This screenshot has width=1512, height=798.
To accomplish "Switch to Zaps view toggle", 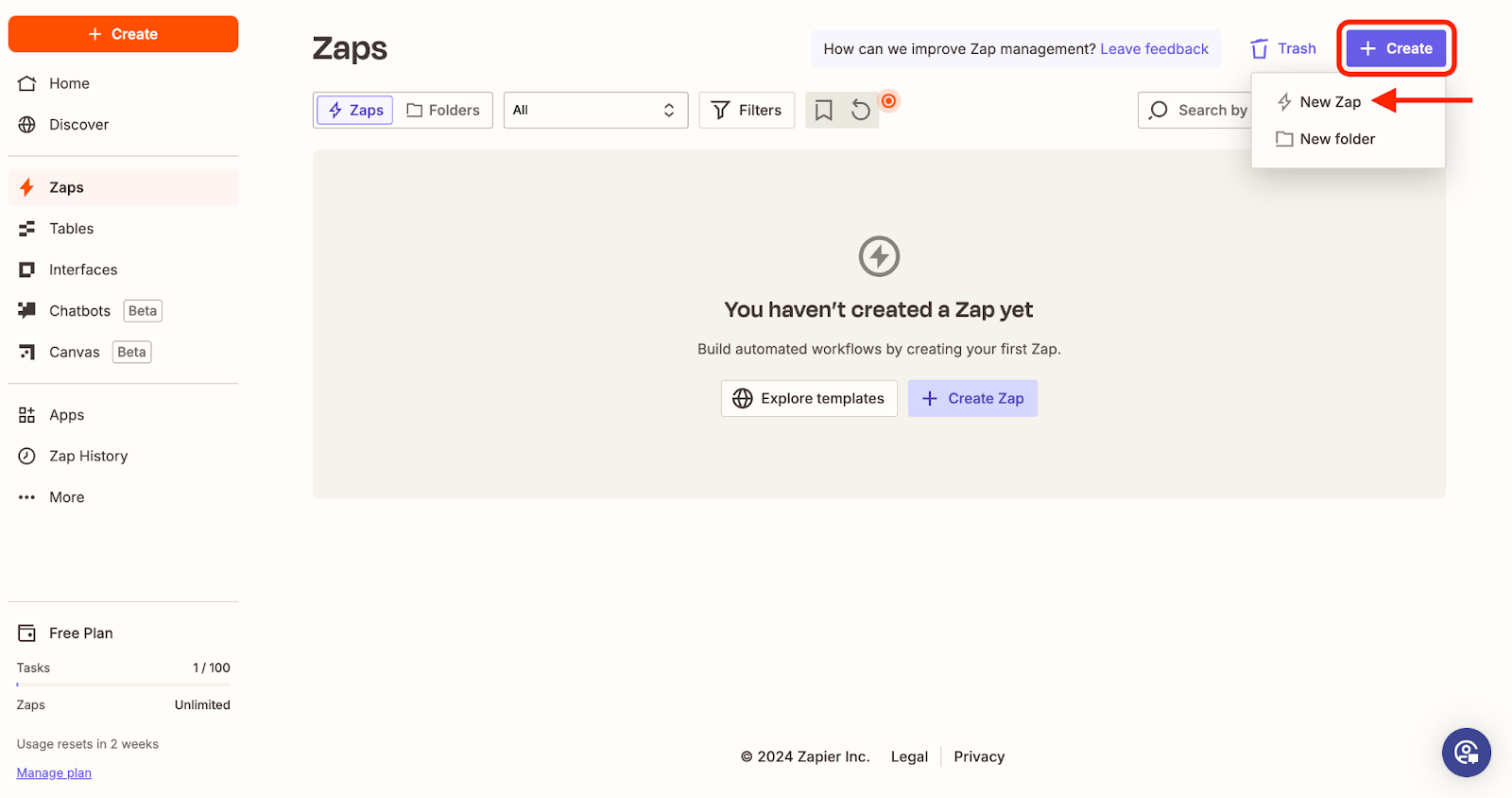I will 355,111.
